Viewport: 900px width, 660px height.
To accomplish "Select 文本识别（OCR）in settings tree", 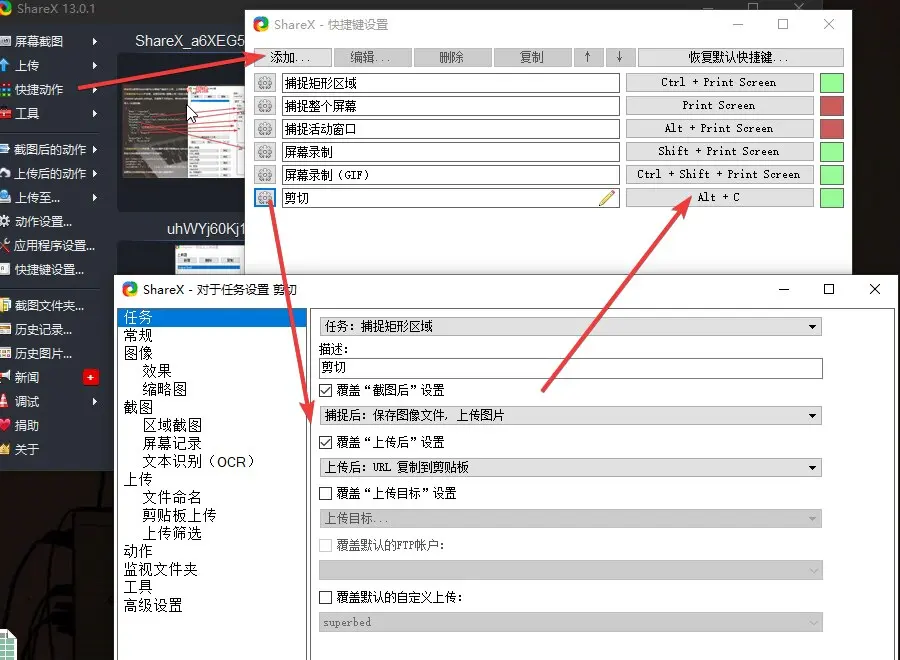I will pos(199,461).
